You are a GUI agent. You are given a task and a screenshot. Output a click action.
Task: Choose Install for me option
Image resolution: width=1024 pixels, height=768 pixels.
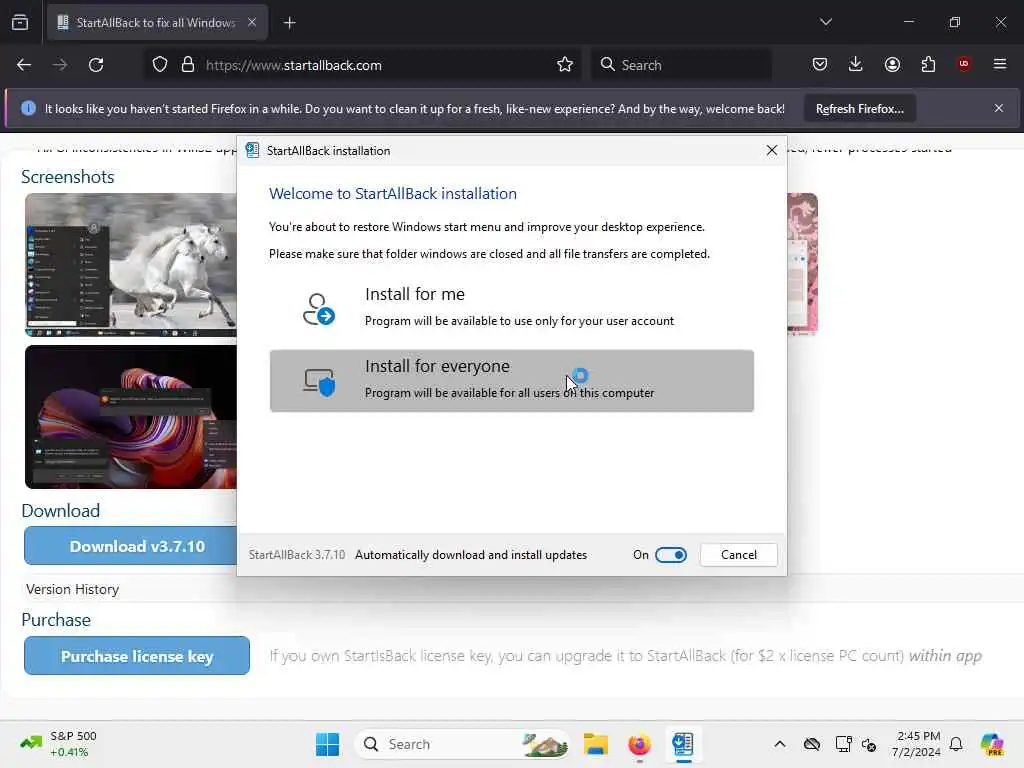(511, 308)
